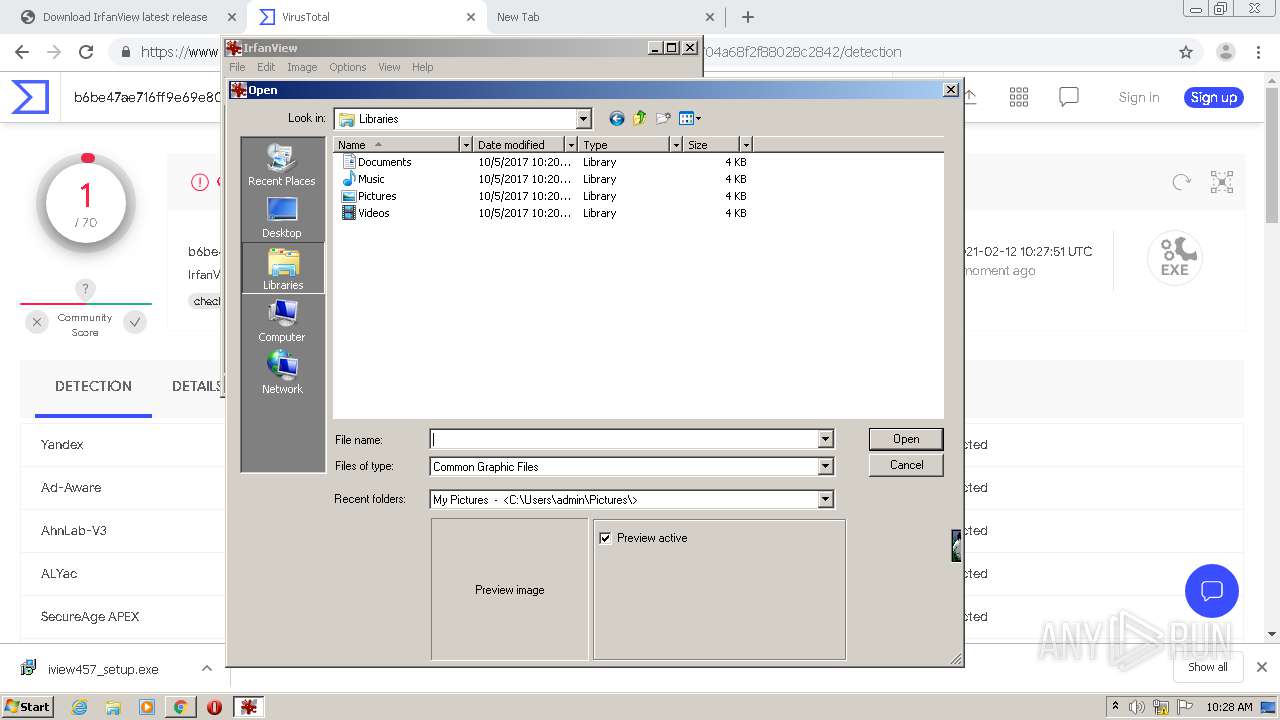Create new folder icon in Open dialog
Screen dimensions: 1280x720
(663, 119)
